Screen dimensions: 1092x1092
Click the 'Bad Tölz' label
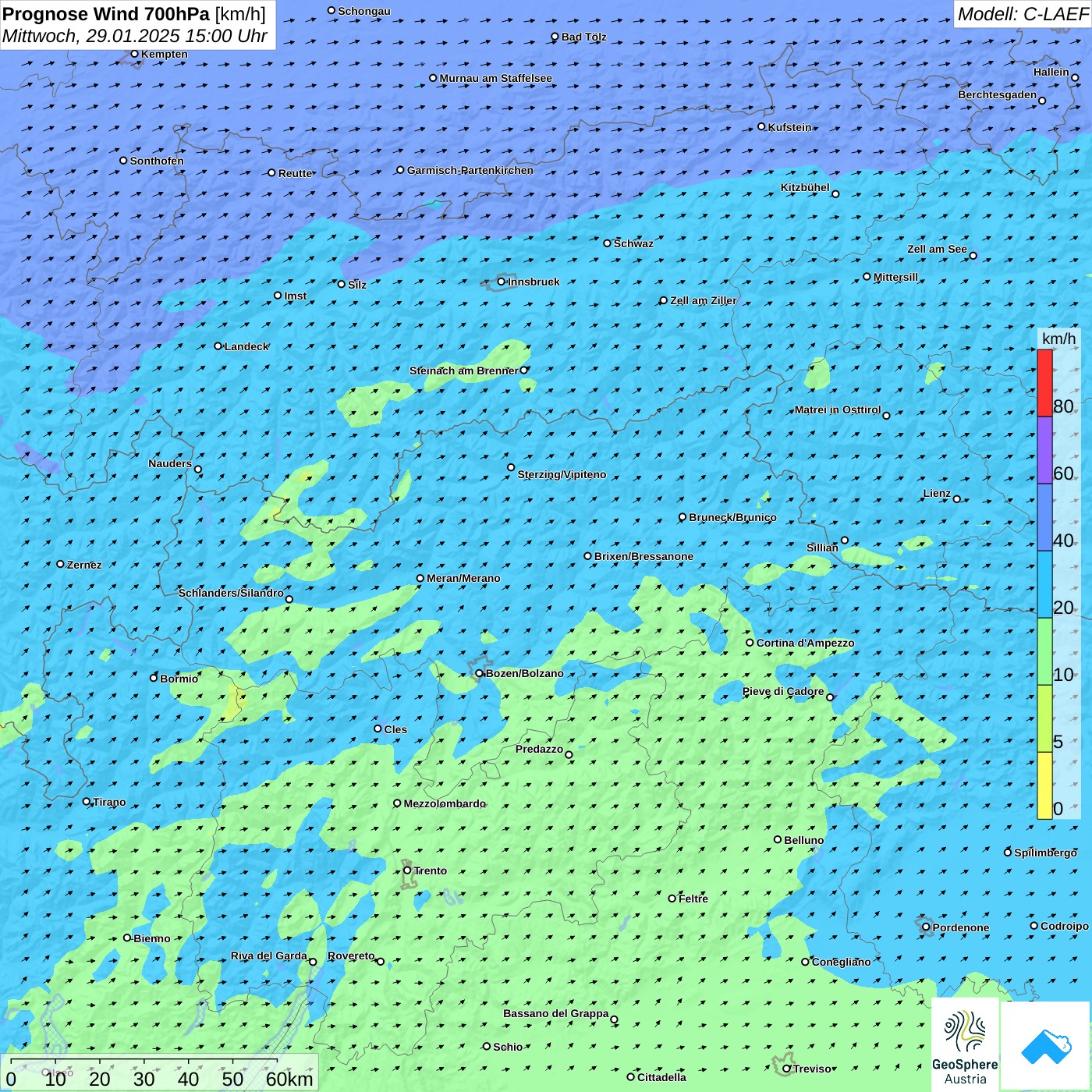pyautogui.click(x=583, y=37)
